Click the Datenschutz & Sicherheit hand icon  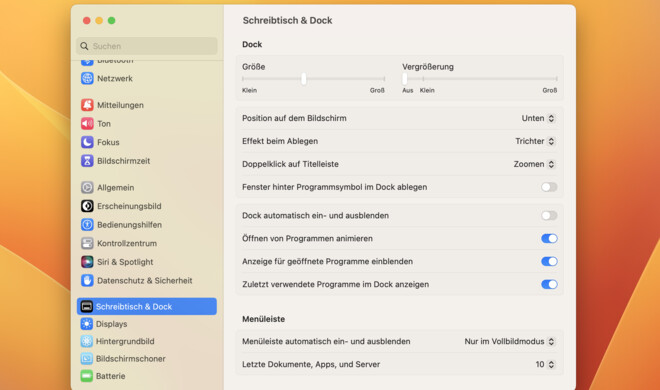tap(87, 280)
